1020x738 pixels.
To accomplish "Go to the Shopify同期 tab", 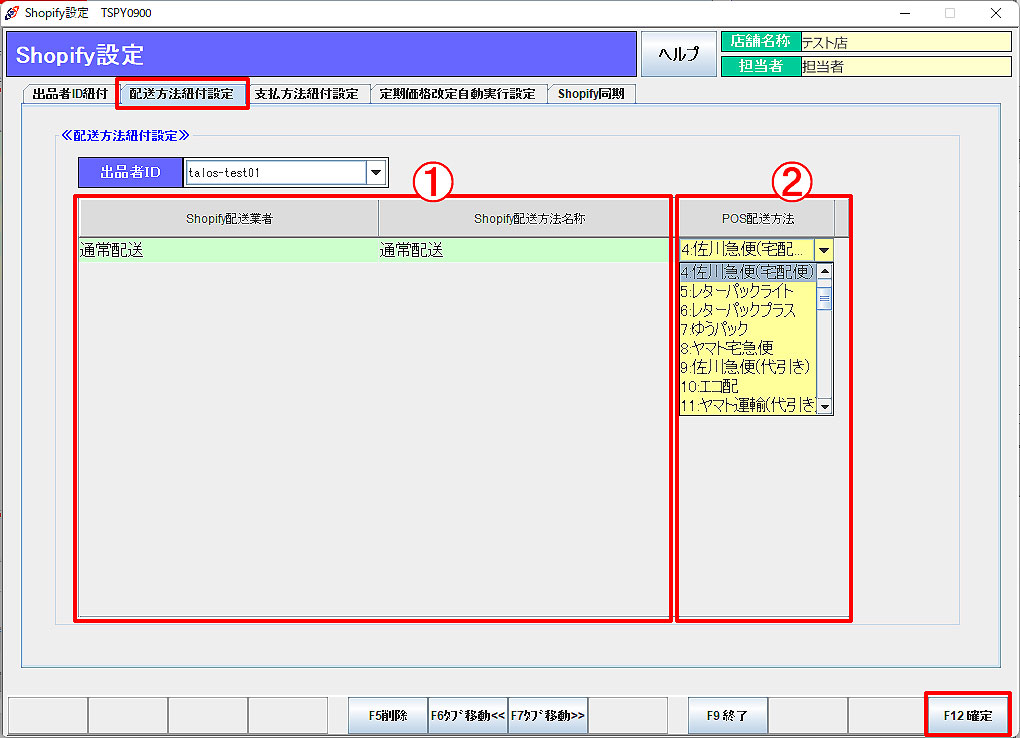I will pyautogui.click(x=591, y=94).
